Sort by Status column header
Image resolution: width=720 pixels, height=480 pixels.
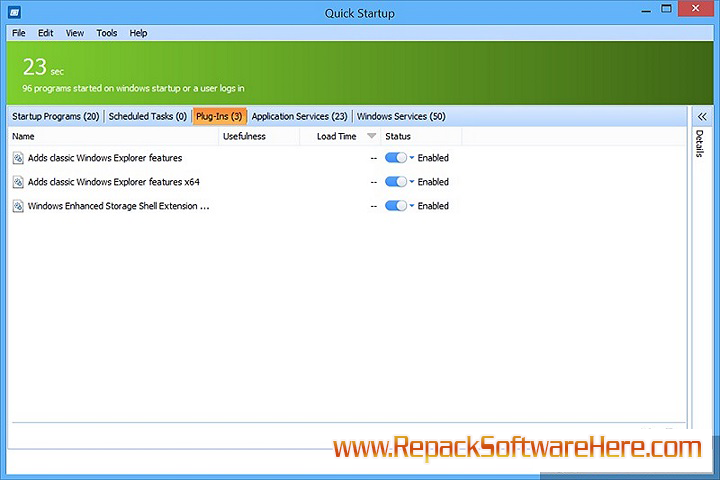(x=421, y=136)
